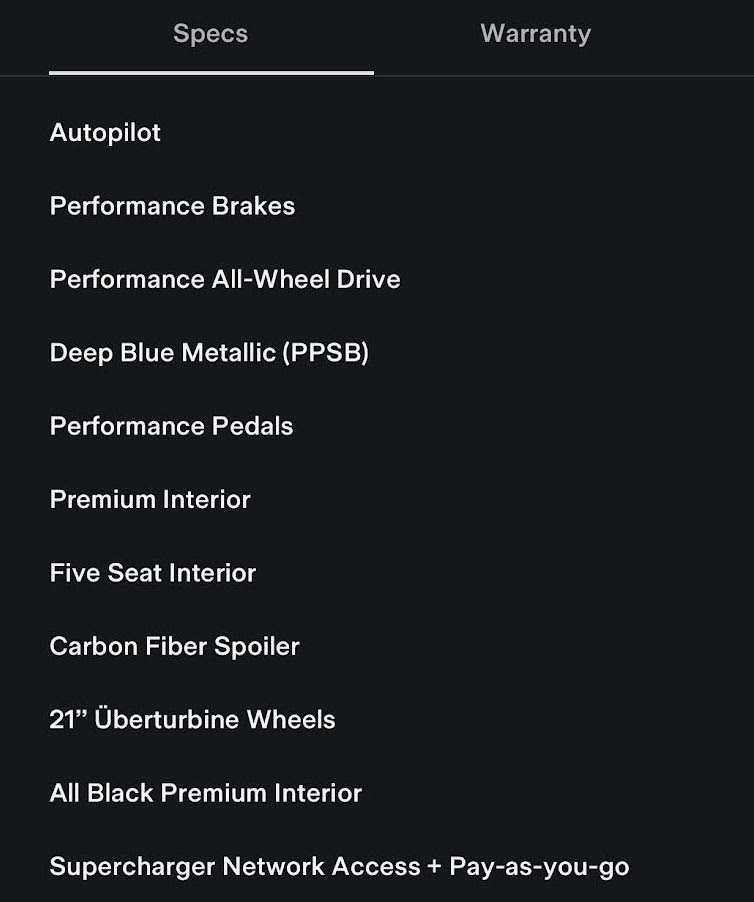Viewport: 754px width, 902px height.
Task: Select the Premium Interior spec line
Action: [150, 499]
